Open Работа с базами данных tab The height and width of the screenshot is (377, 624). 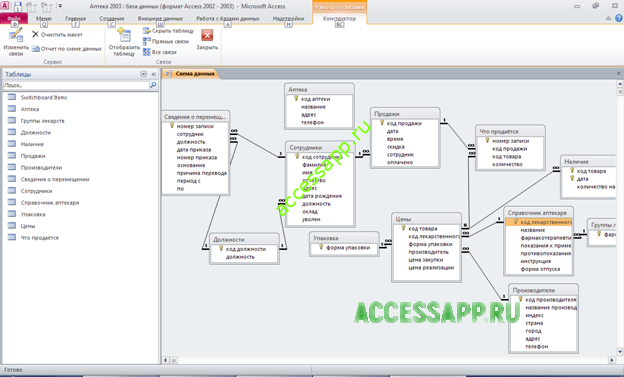pyautogui.click(x=228, y=18)
